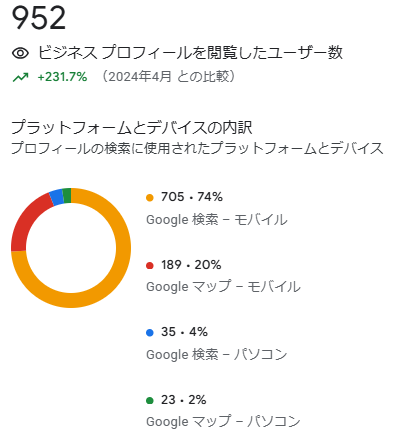Screen dimensions: 397x434
Task: Click the Google マップ – パソコン label
Action: tap(223, 421)
